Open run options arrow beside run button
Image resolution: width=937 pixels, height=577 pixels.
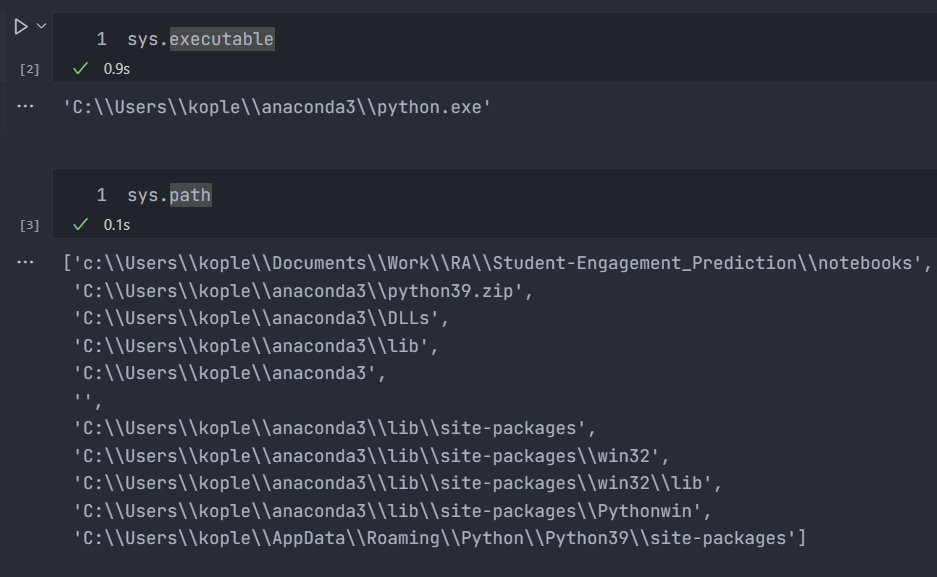(x=41, y=26)
